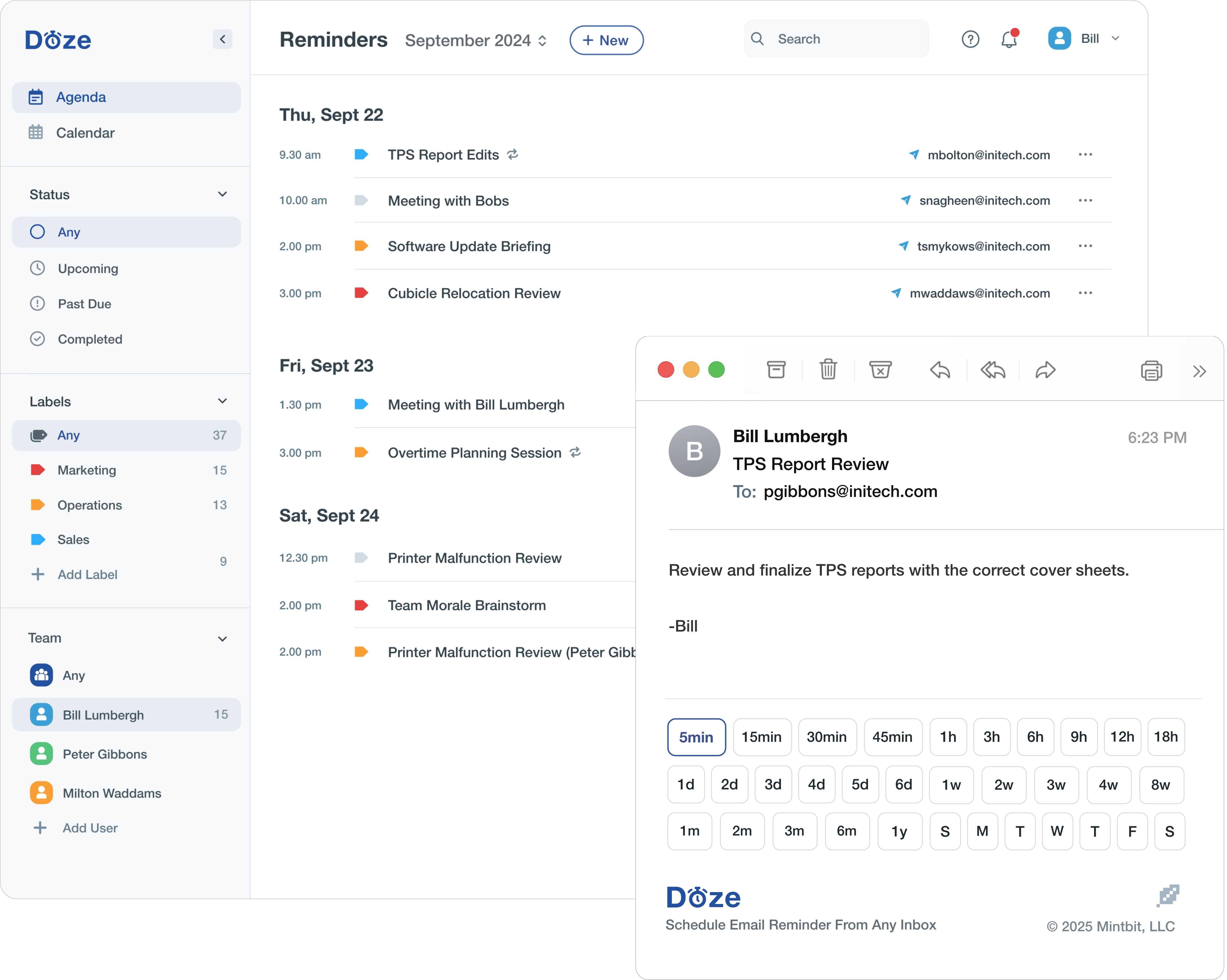The width and height of the screenshot is (1227, 980).
Task: Click the B sender avatar in the email
Action: (694, 451)
